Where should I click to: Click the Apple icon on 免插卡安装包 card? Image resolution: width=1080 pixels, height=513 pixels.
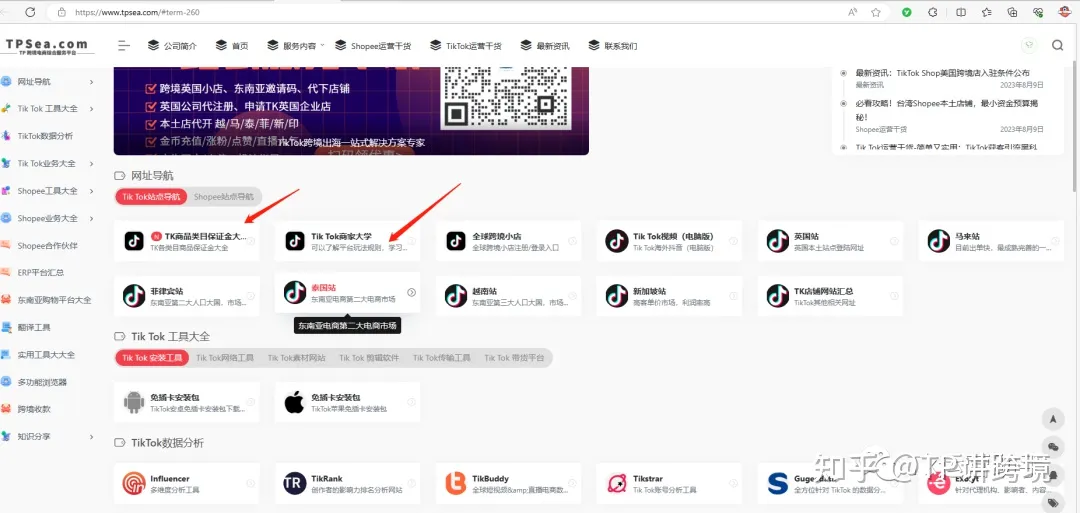click(294, 402)
